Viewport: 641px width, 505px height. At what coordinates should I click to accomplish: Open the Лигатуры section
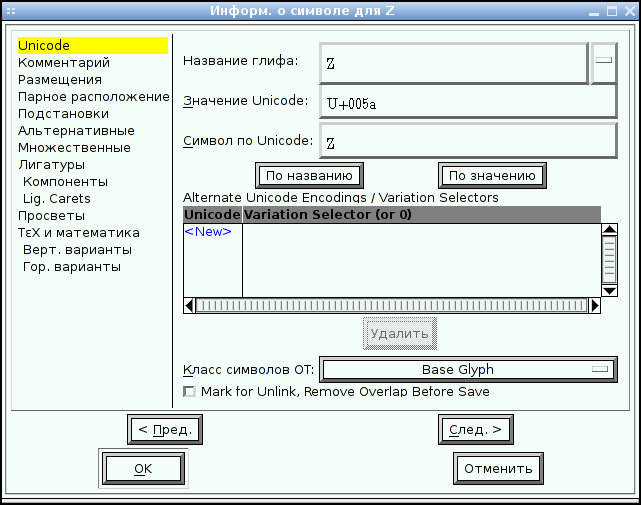click(52, 165)
